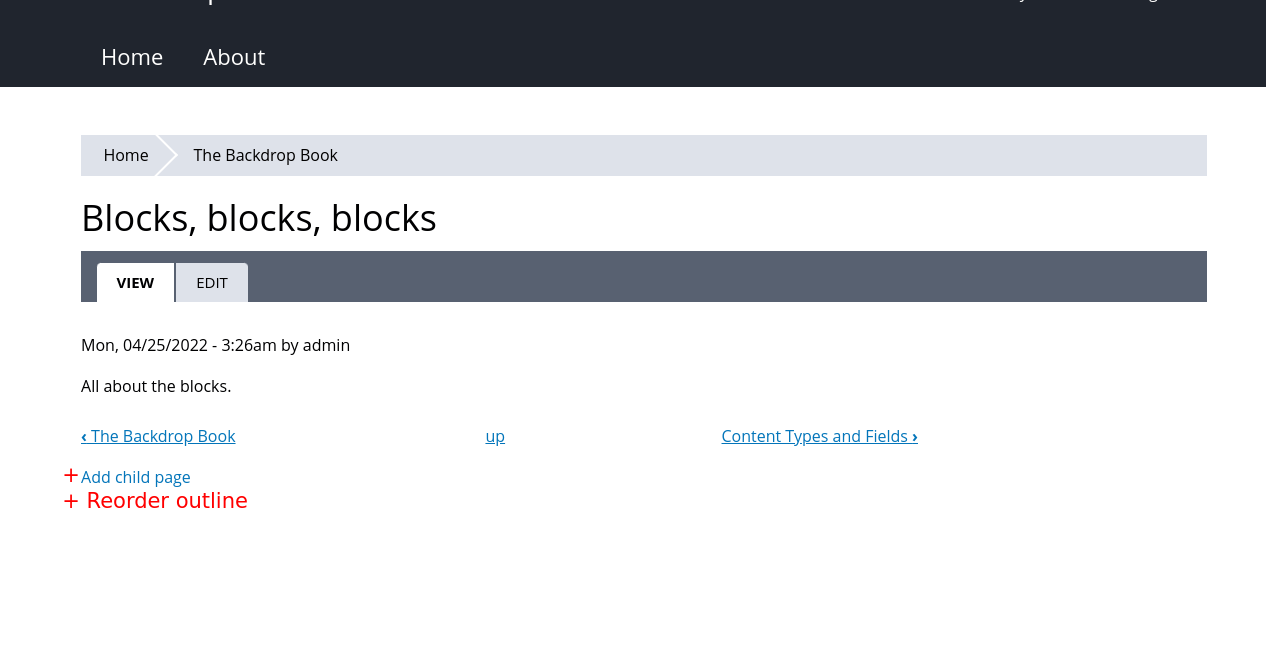1266x666 pixels.
Task: Open The Backdrop Book breadcrumb entry
Action: (x=265, y=154)
